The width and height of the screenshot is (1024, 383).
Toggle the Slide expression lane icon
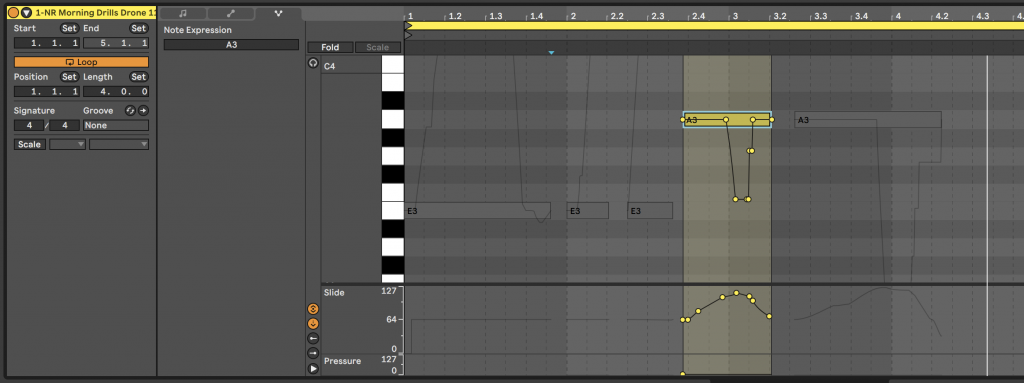pyautogui.click(x=313, y=308)
